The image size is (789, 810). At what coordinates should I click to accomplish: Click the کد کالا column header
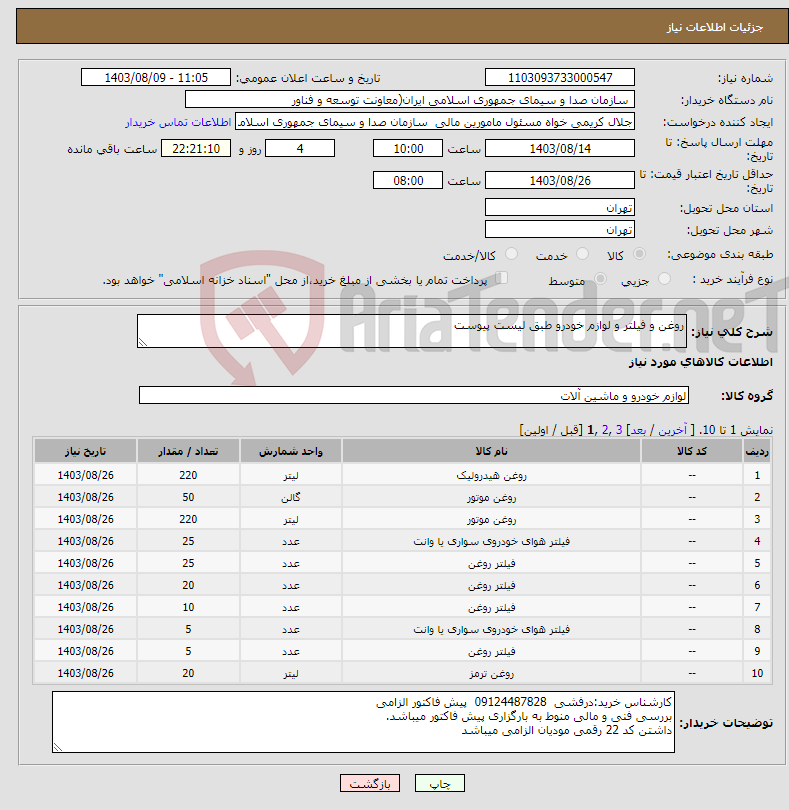[692, 451]
